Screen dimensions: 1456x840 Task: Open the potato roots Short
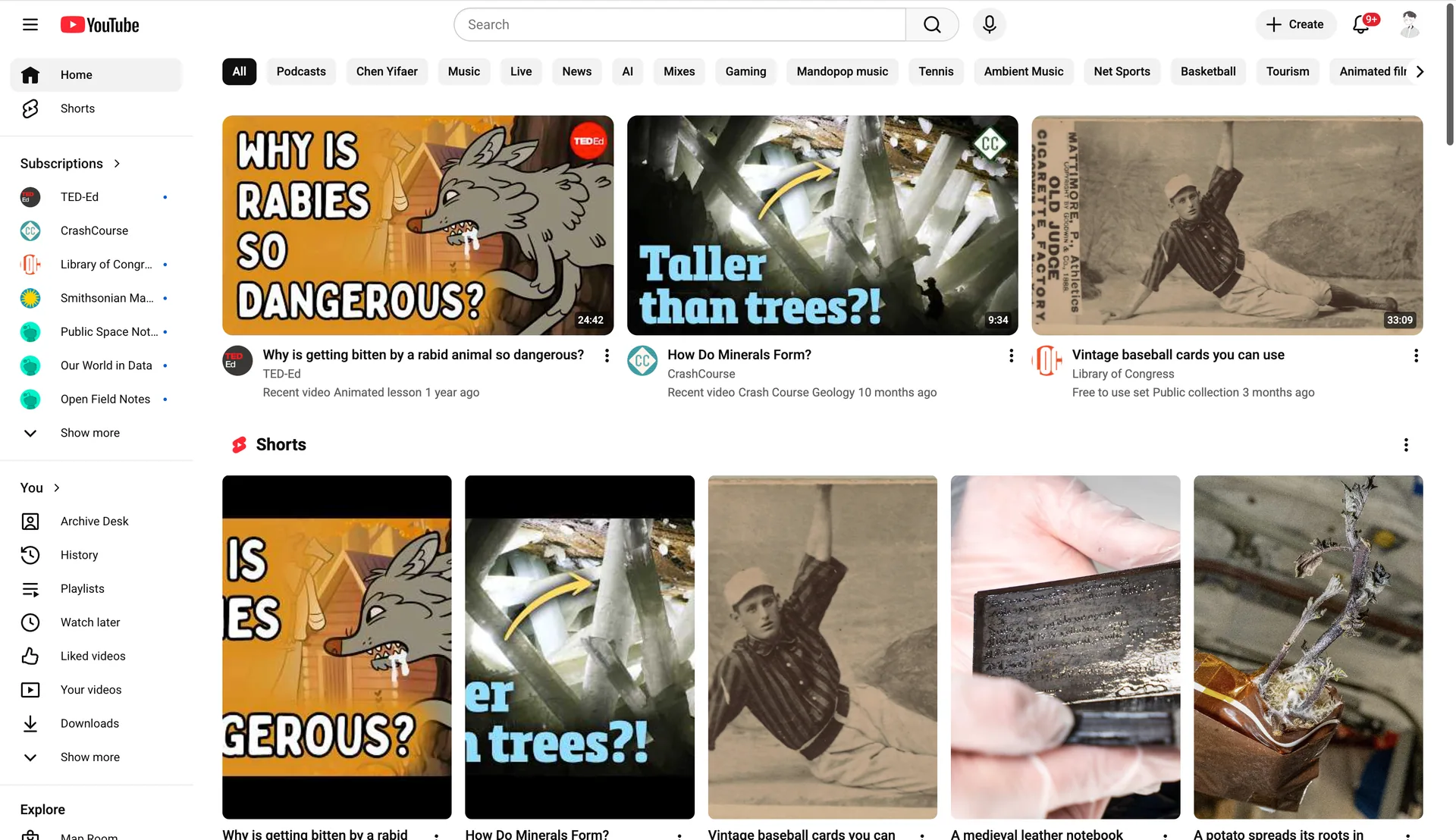tap(1308, 647)
